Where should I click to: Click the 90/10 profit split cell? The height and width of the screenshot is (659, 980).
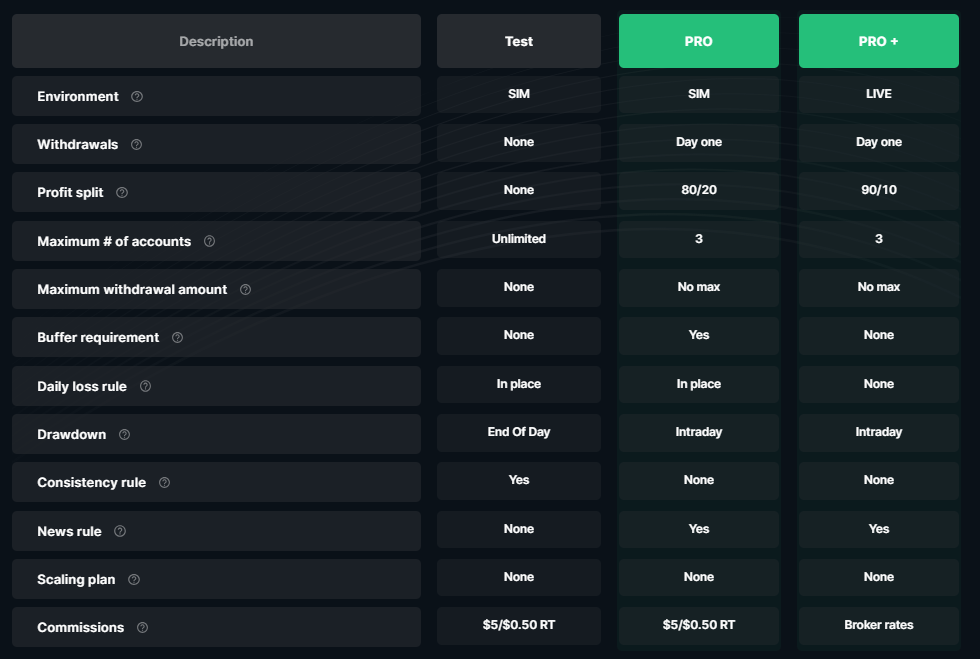click(878, 190)
